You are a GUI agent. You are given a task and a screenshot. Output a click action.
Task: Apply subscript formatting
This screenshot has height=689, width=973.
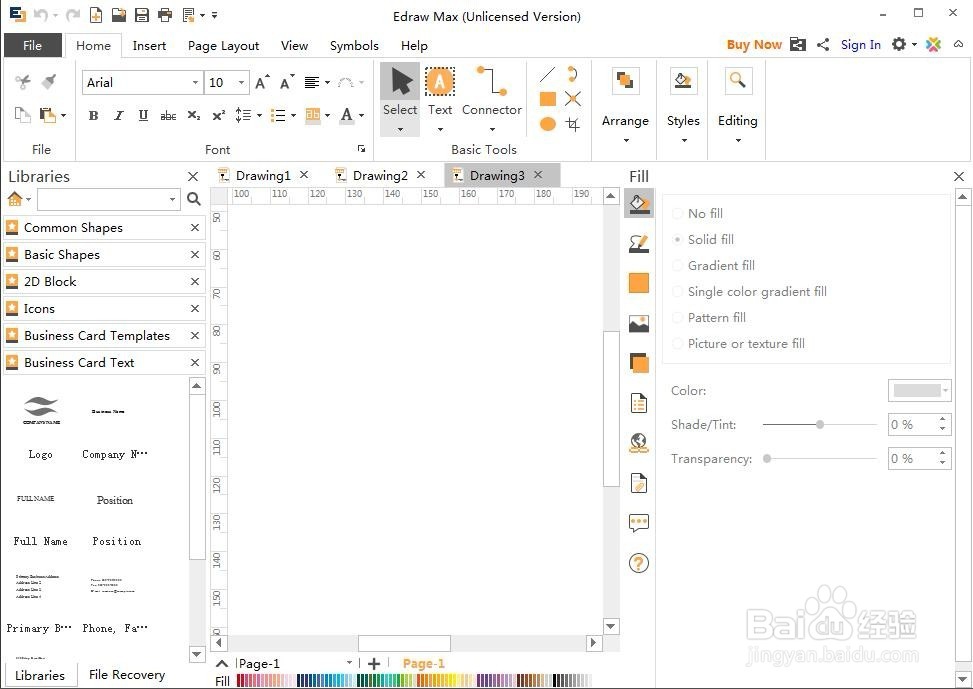(194, 115)
